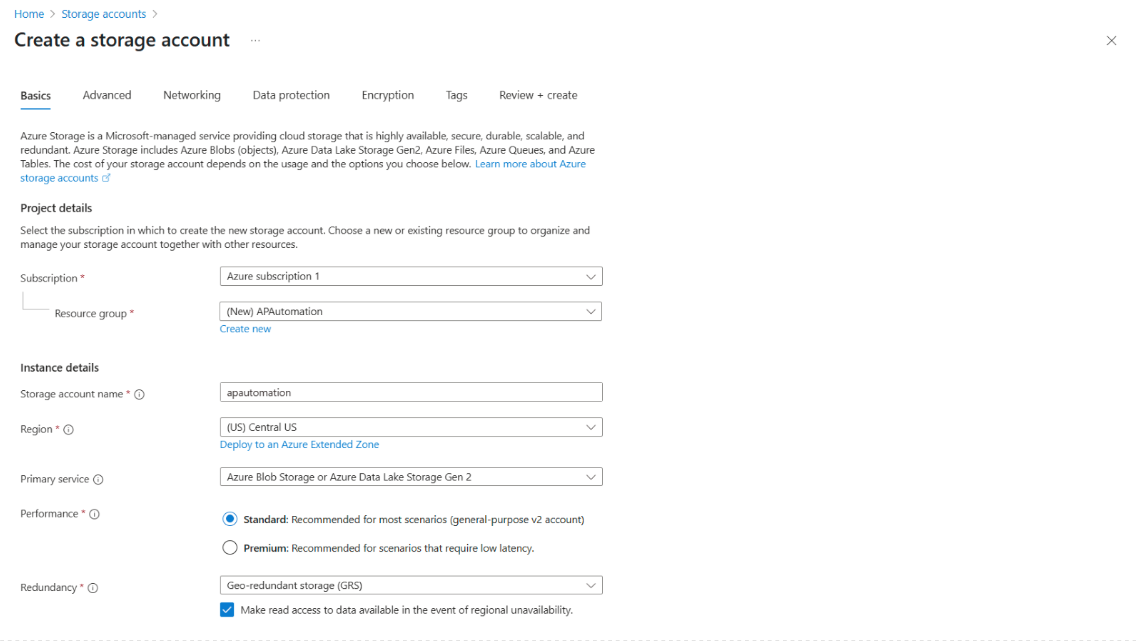Switch to the Networking tab
The image size is (1136, 641).
[191, 95]
